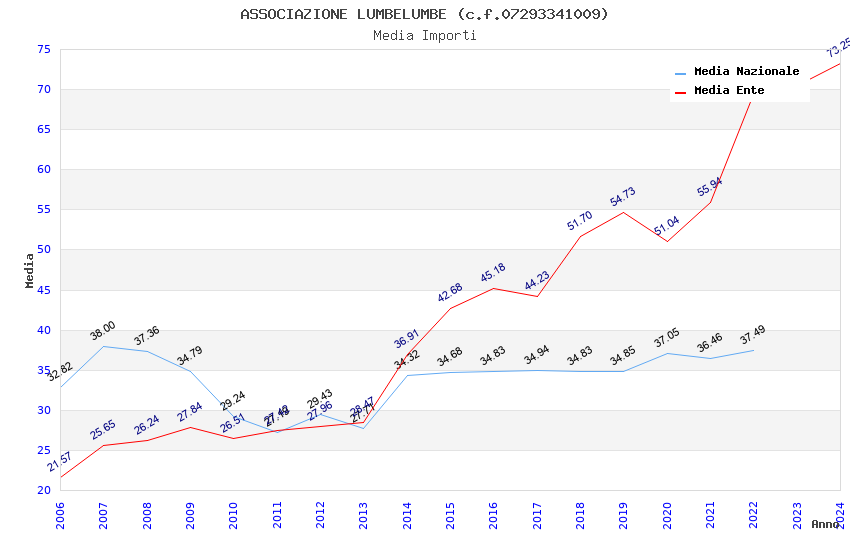Click the data label 21.57
This screenshot has width=850, height=550.
(x=60, y=462)
